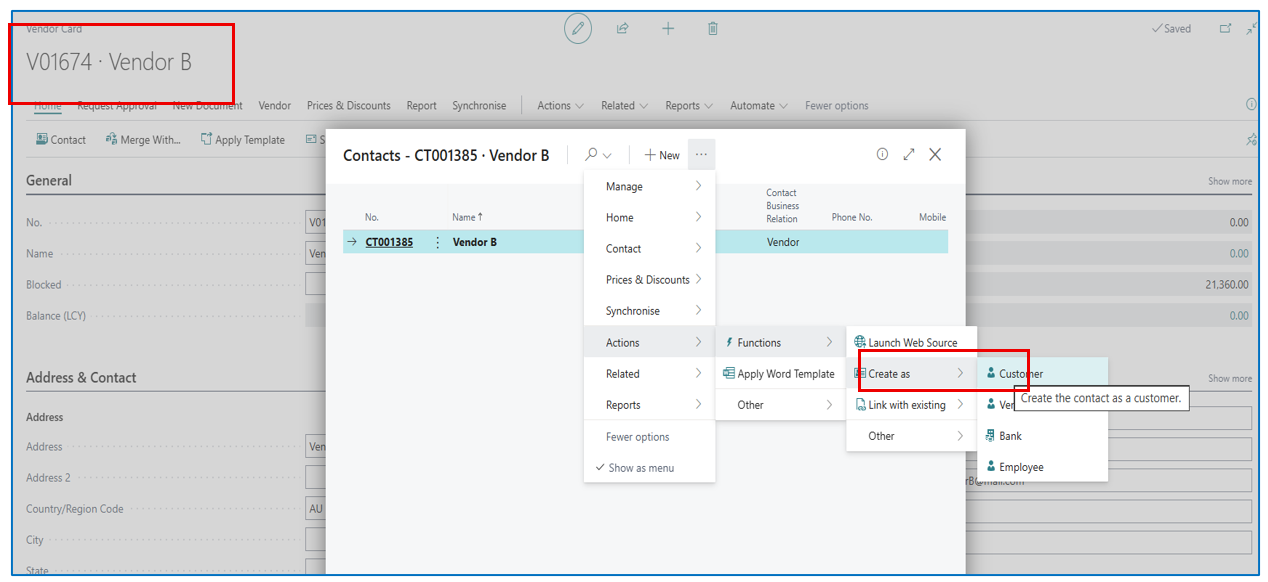
Task: Click the share icon in the header
Action: coord(622,29)
